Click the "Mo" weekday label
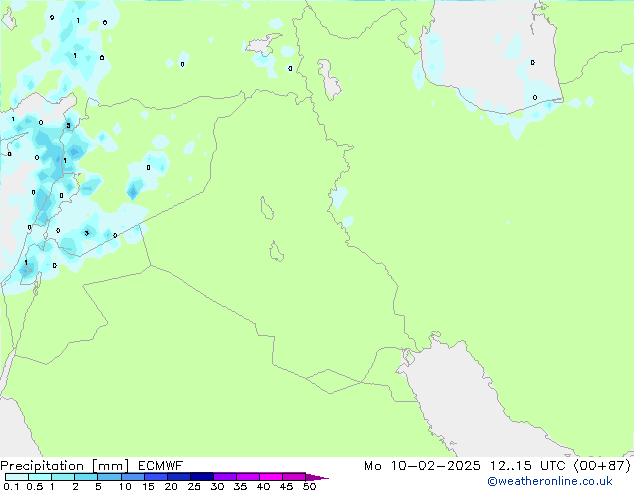 (x=372, y=466)
